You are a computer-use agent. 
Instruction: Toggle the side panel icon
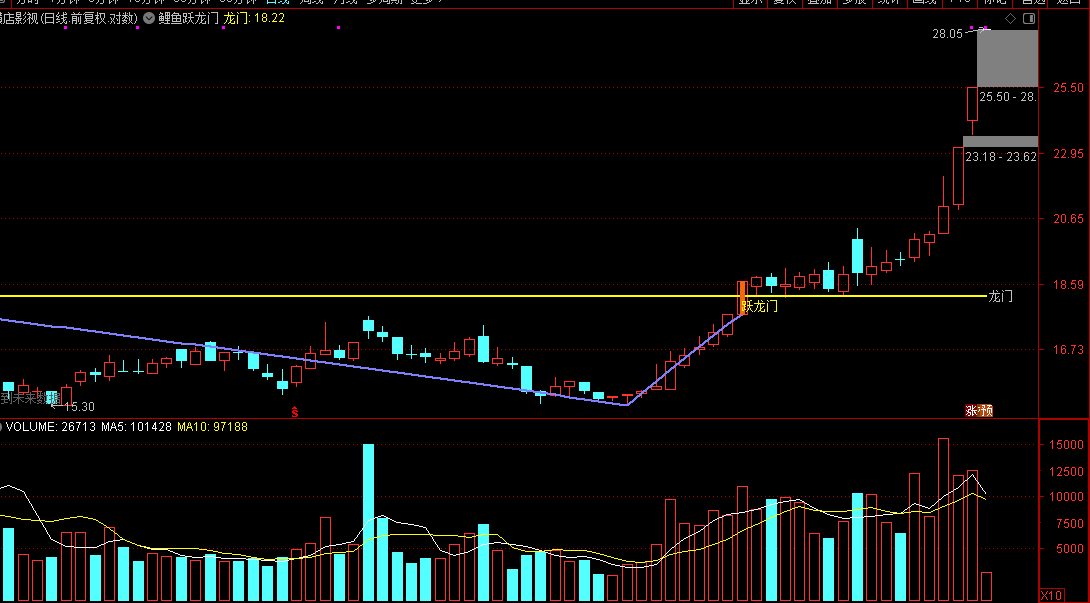[x=1030, y=19]
